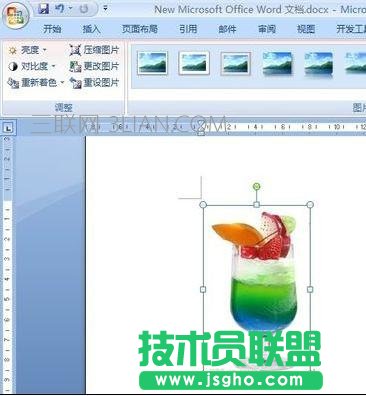Select the first picture style thumbnail

pos(152,62)
